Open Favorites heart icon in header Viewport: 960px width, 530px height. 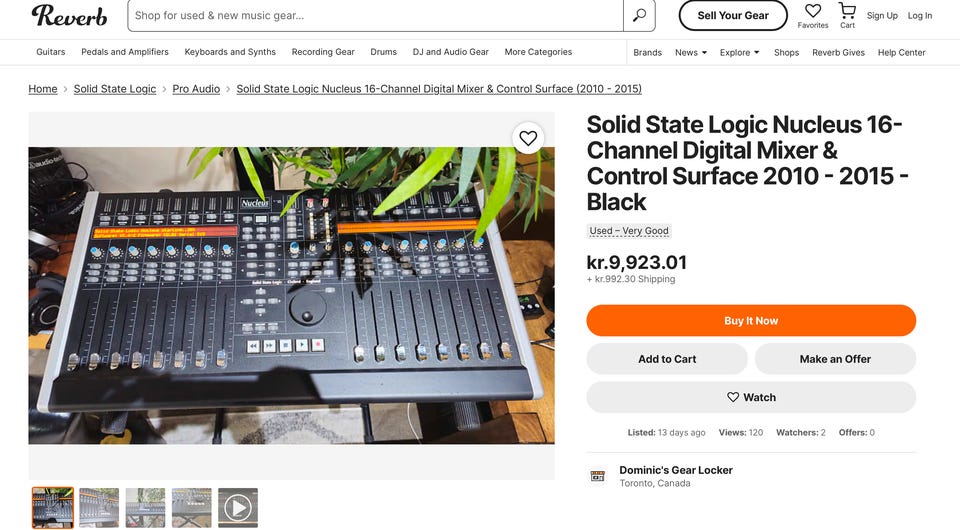(812, 12)
